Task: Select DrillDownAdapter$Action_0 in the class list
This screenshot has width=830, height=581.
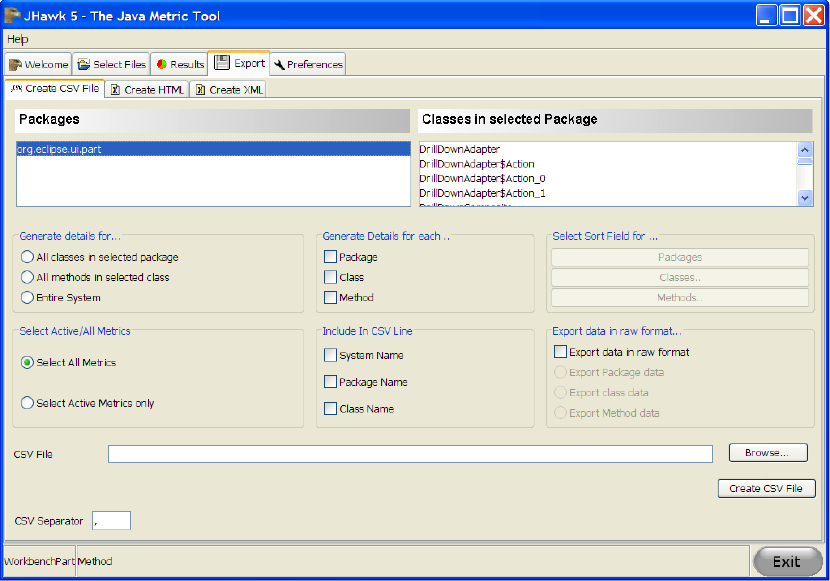Action: [x=608, y=179]
